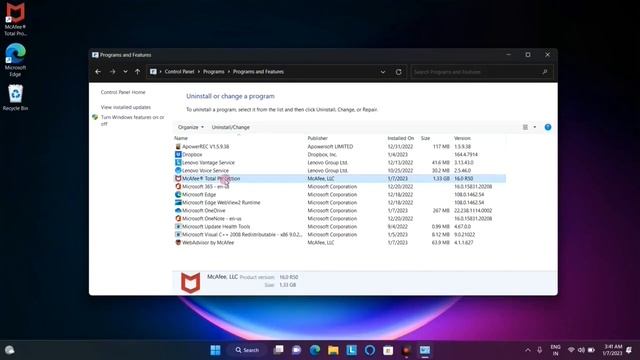Sort by the Name column header
The height and width of the screenshot is (360, 640).
(x=181, y=138)
